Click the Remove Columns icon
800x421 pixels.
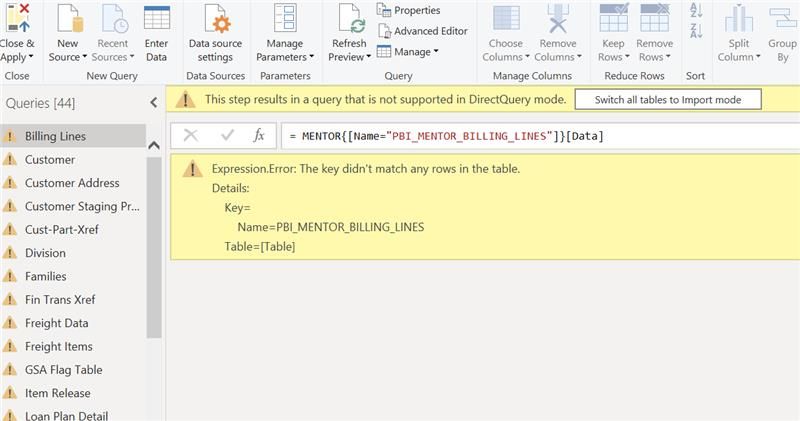point(558,18)
